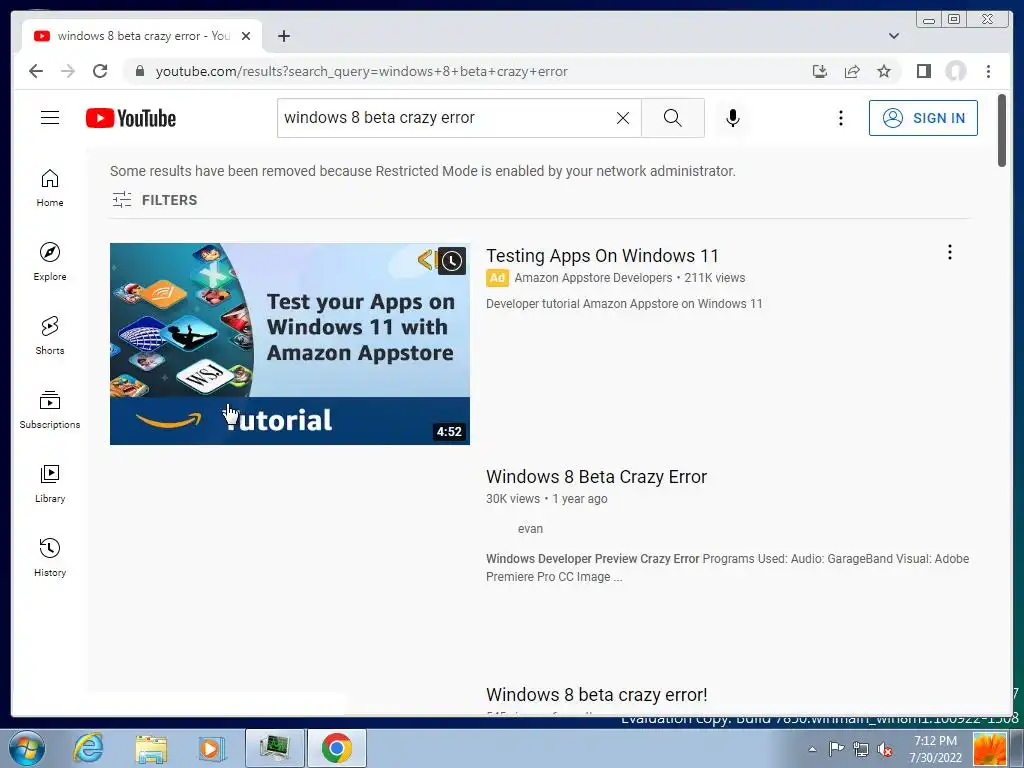Open the Windows Start orb
This screenshot has height=768, width=1024.
click(27, 748)
